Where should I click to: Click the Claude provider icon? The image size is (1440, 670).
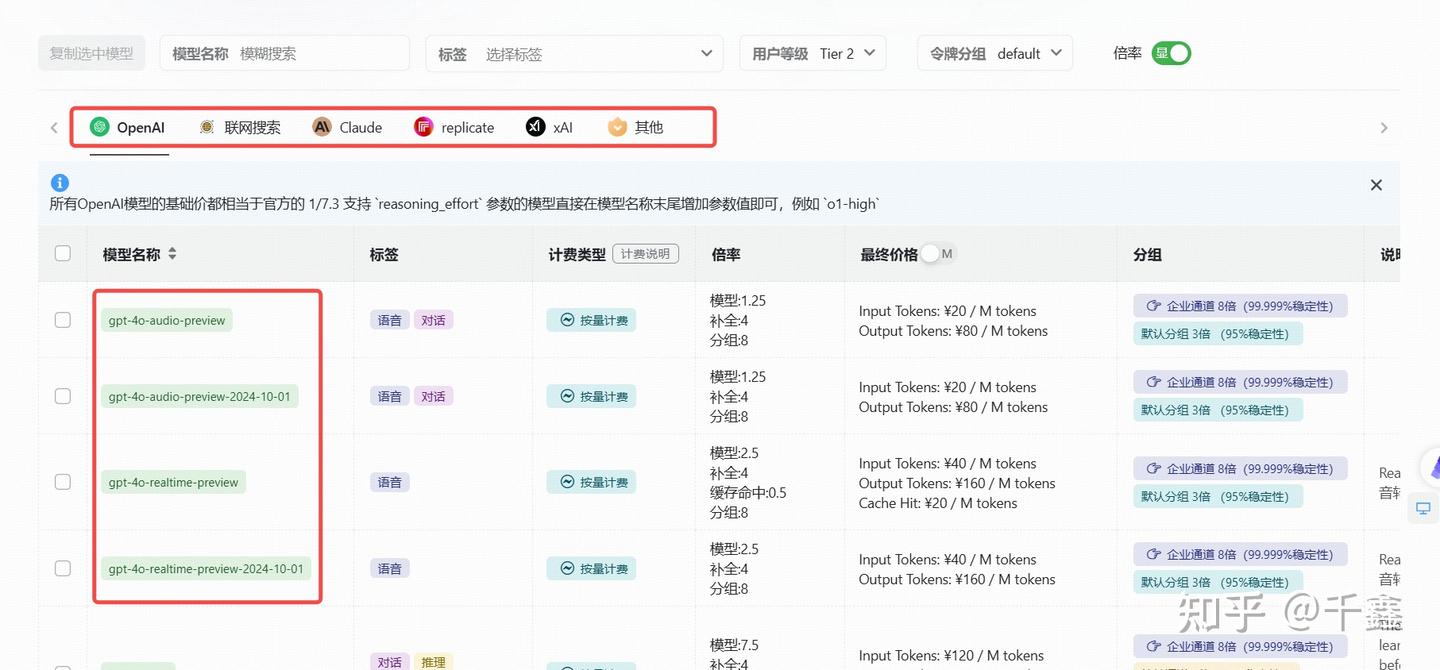point(322,127)
